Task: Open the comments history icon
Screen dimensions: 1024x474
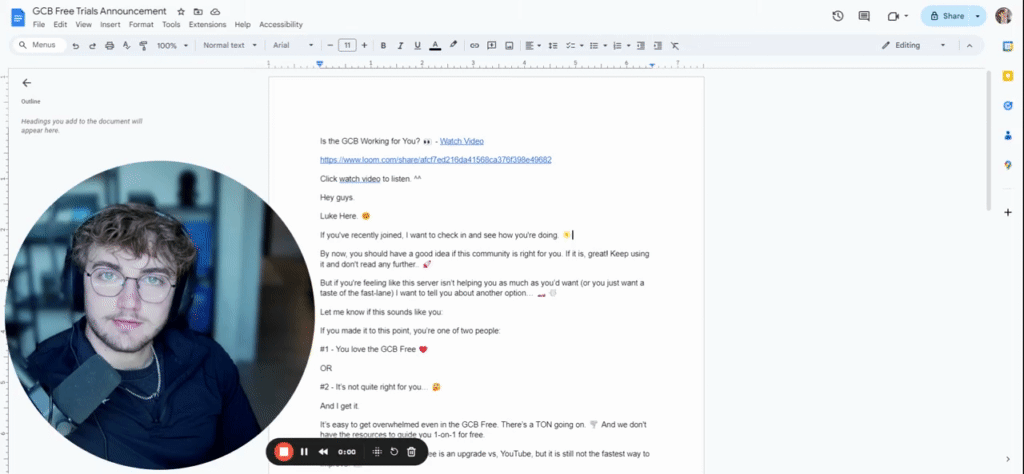Action: pyautogui.click(x=864, y=16)
